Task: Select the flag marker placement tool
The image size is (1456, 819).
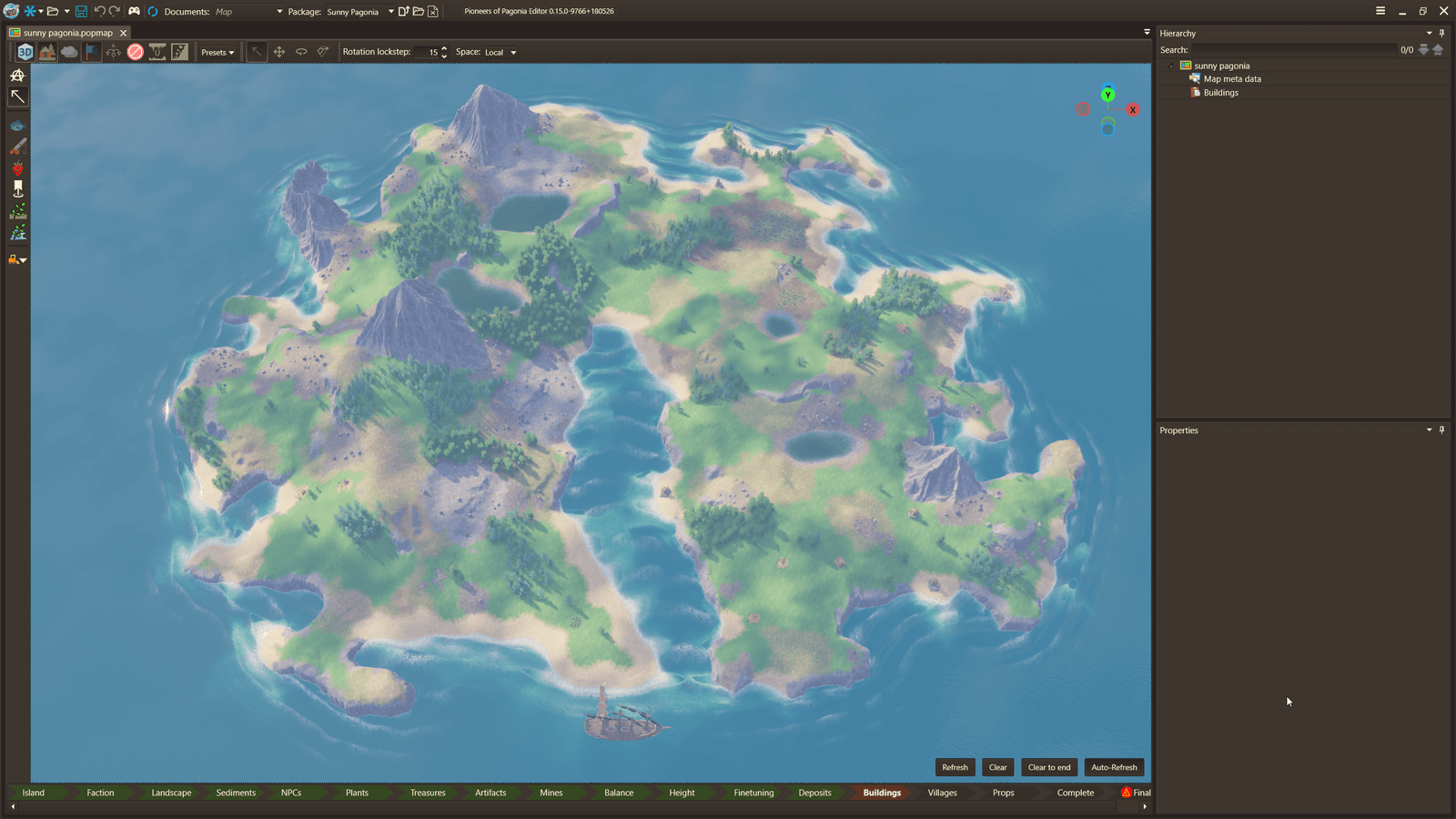Action: (x=17, y=189)
